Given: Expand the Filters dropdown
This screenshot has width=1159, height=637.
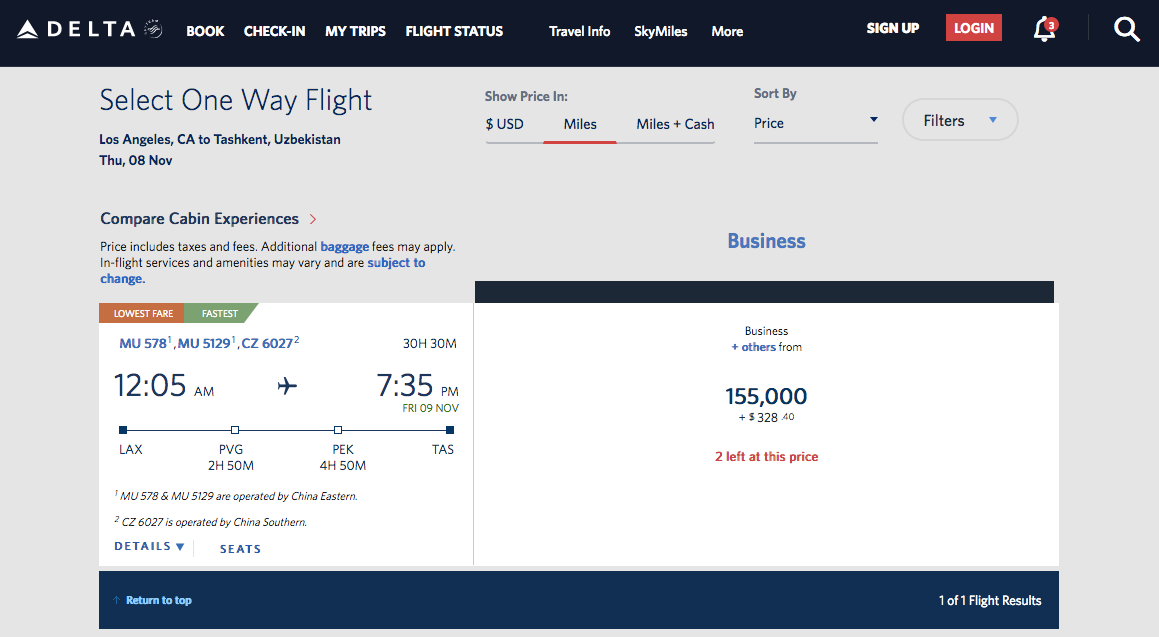Looking at the screenshot, I should [x=960, y=121].
